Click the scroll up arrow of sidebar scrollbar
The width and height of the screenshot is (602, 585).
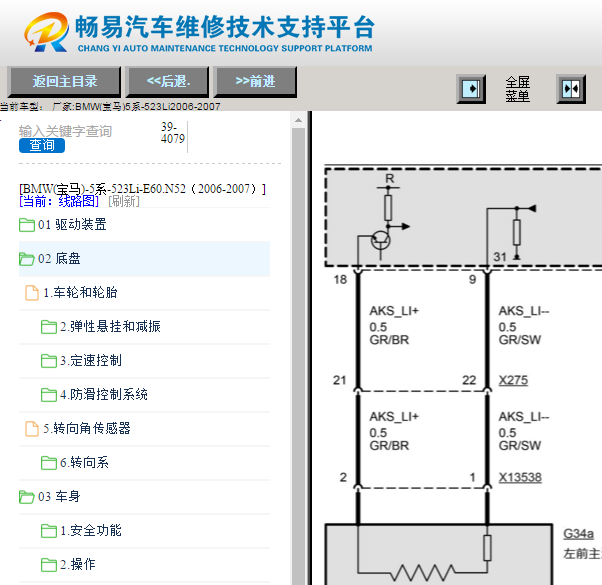pyautogui.click(x=298, y=120)
